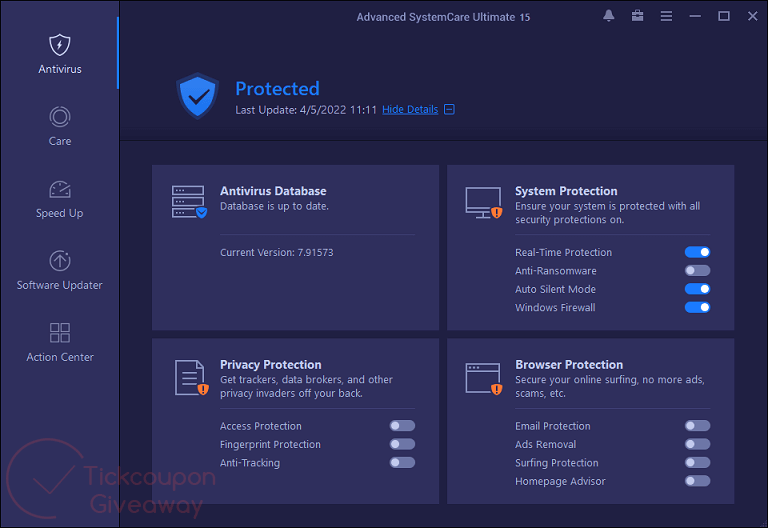Screen dimensions: 768x528
Task: Click the Auto Silent Mode label
Action: tap(555, 289)
